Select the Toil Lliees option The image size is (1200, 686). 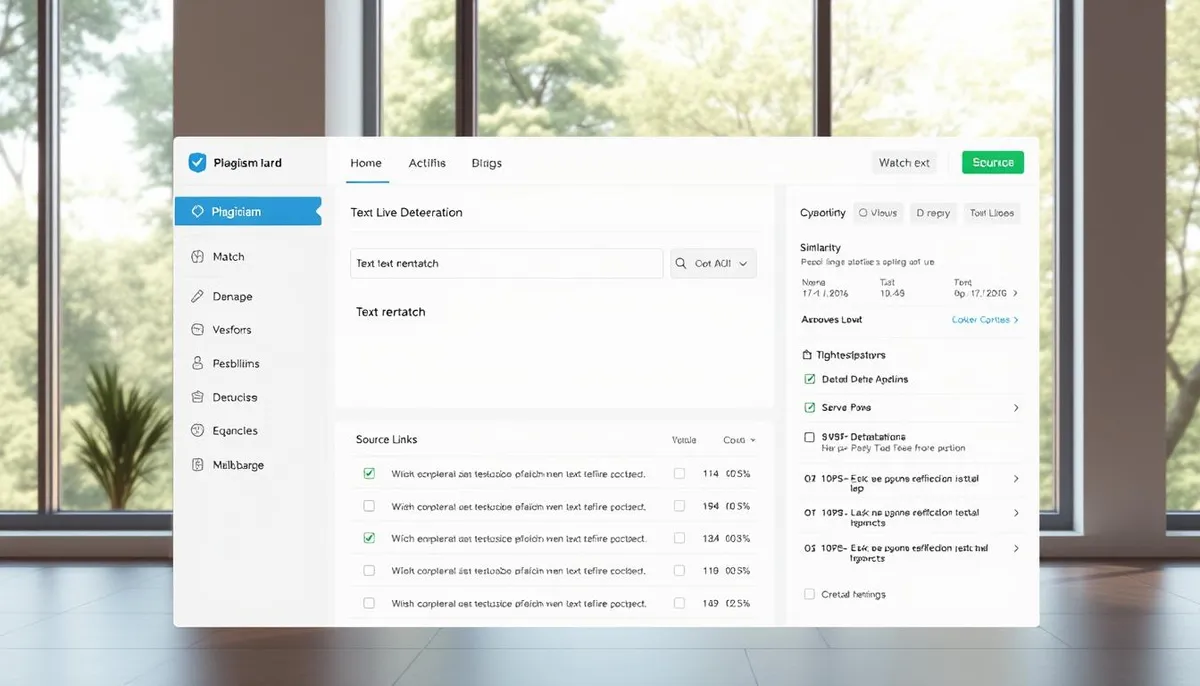click(992, 213)
